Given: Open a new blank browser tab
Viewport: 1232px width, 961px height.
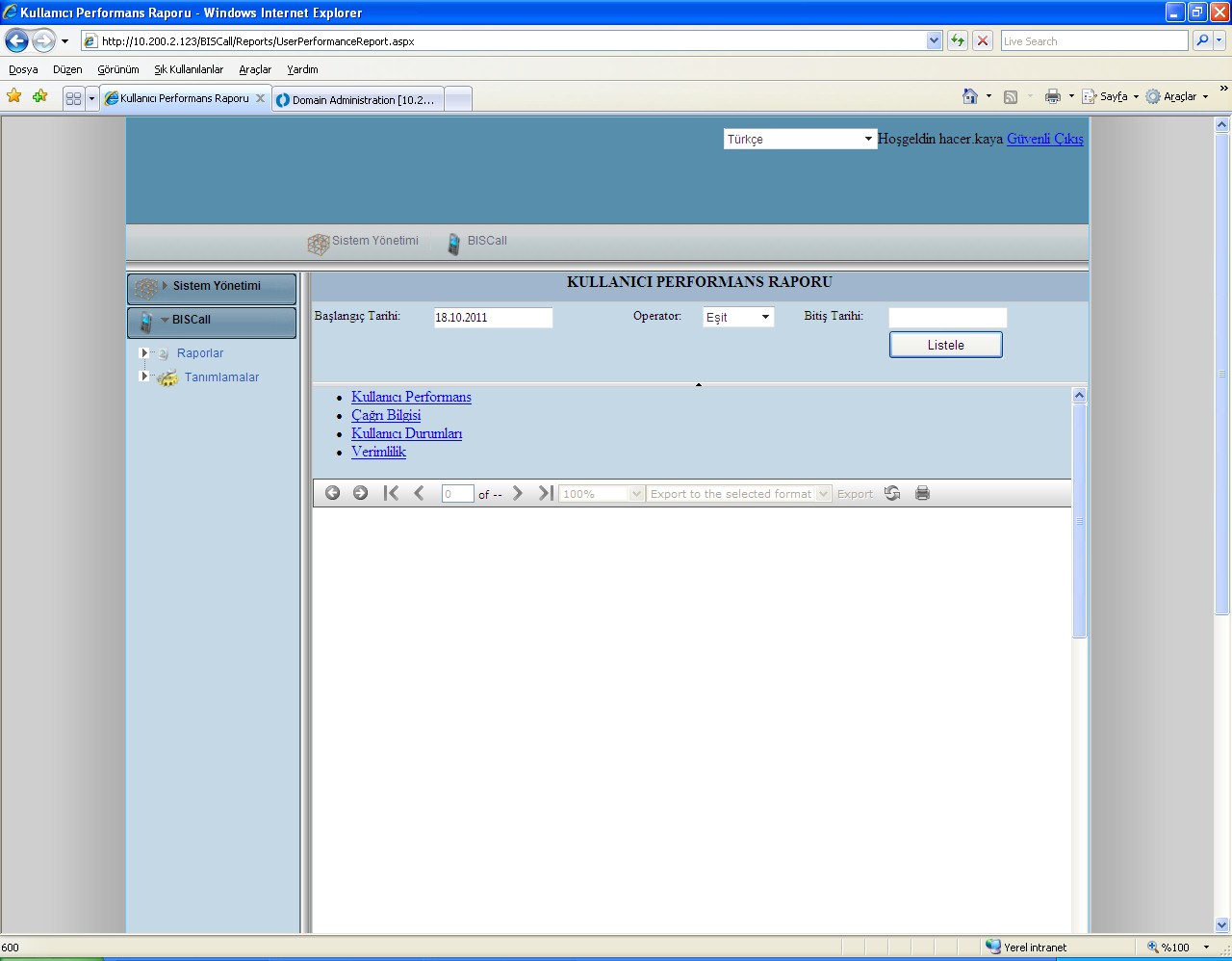Looking at the screenshot, I should pyautogui.click(x=458, y=99).
